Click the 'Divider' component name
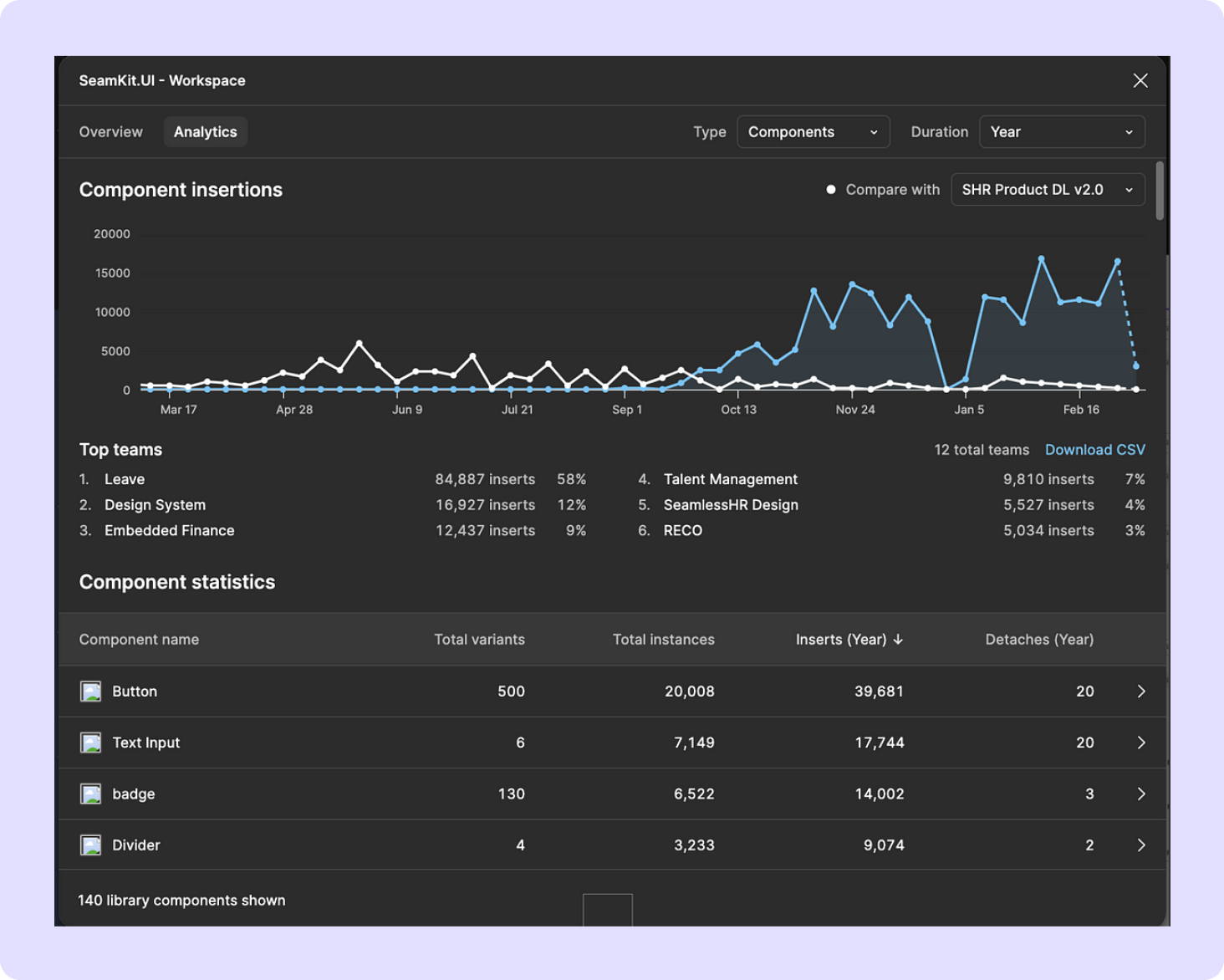This screenshot has height=980, width=1224. pyautogui.click(x=136, y=845)
